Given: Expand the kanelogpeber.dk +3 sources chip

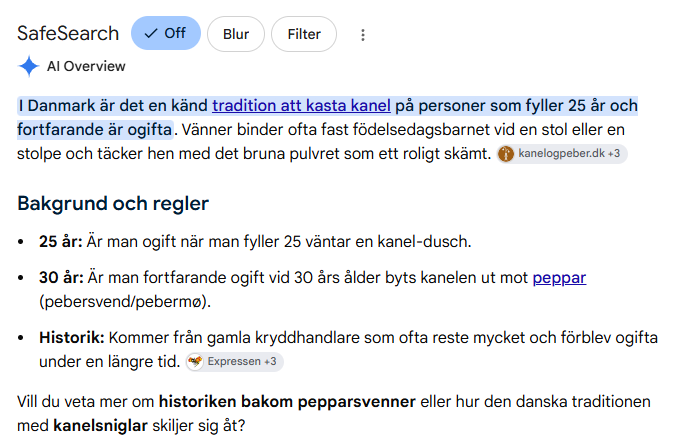Looking at the screenshot, I should [x=562, y=154].
